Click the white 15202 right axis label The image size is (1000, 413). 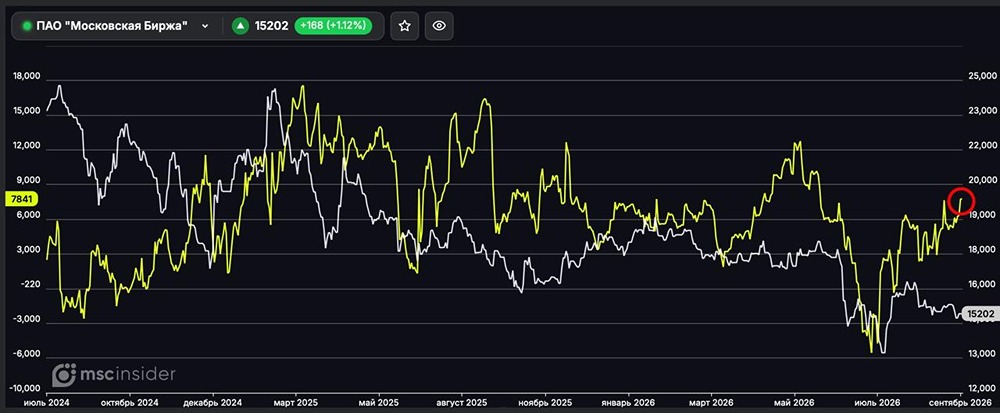pos(980,314)
